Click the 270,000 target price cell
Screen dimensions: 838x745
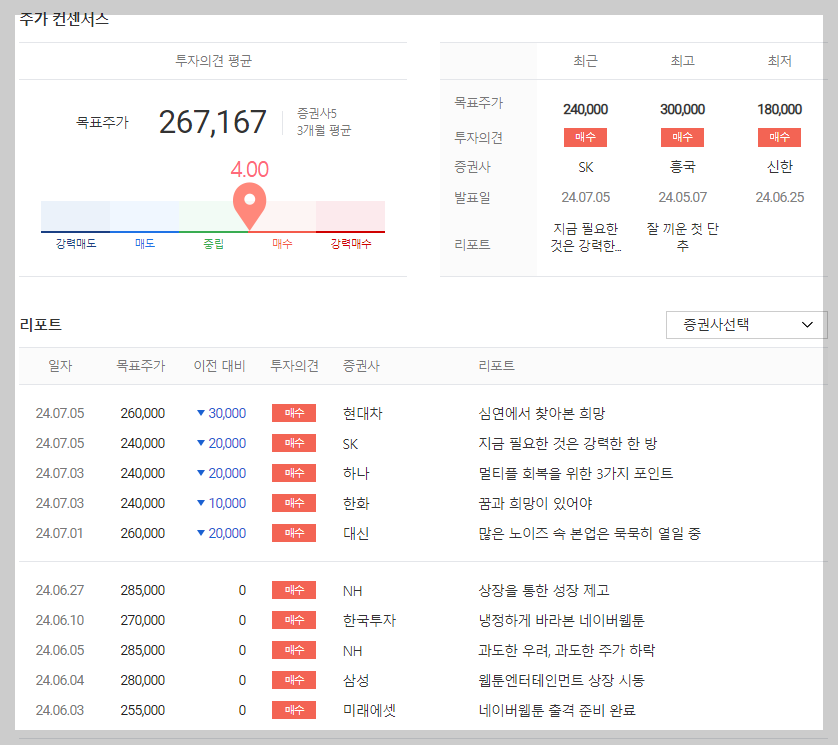pos(143,620)
